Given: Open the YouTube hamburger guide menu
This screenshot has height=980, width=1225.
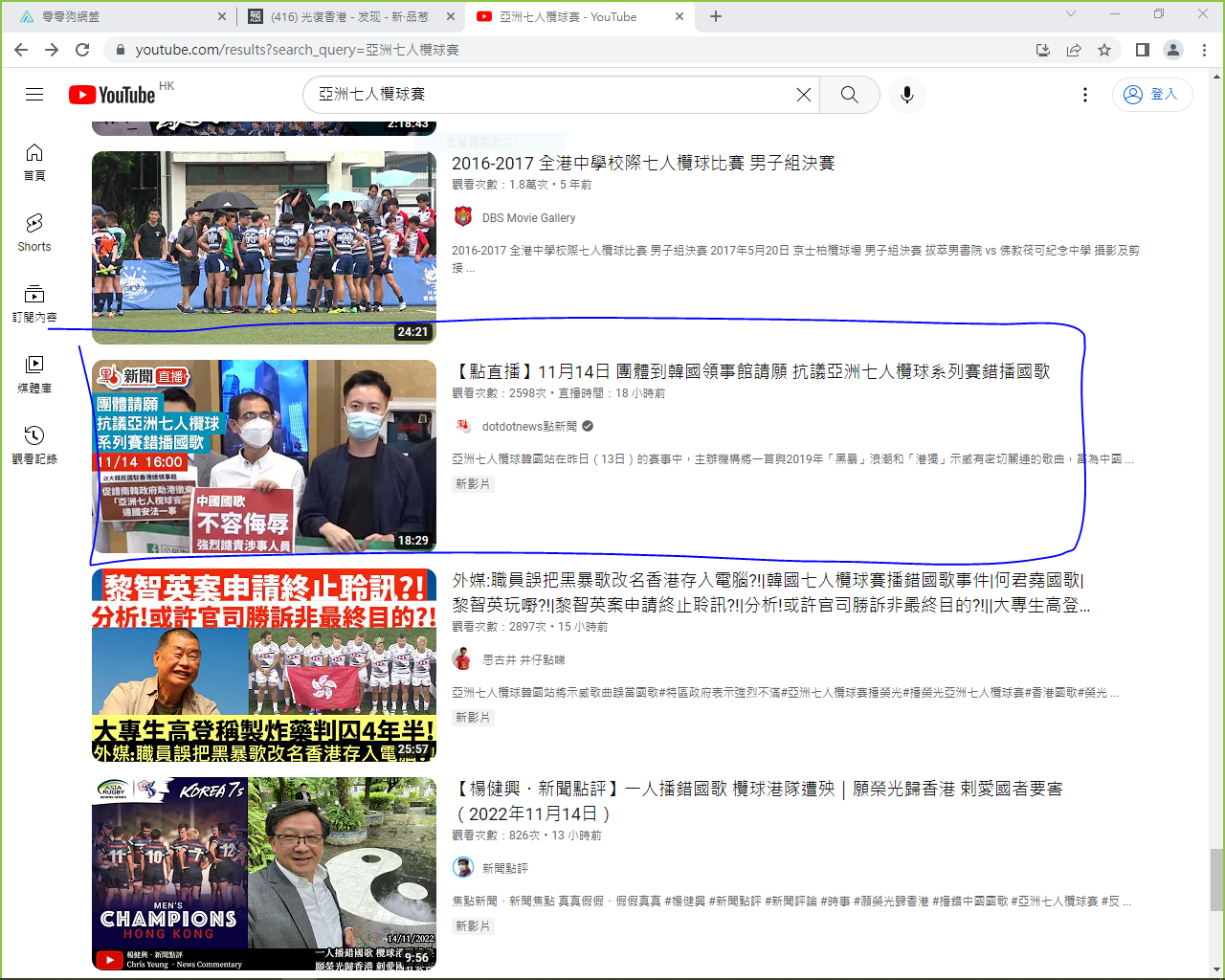Looking at the screenshot, I should click(x=34, y=94).
